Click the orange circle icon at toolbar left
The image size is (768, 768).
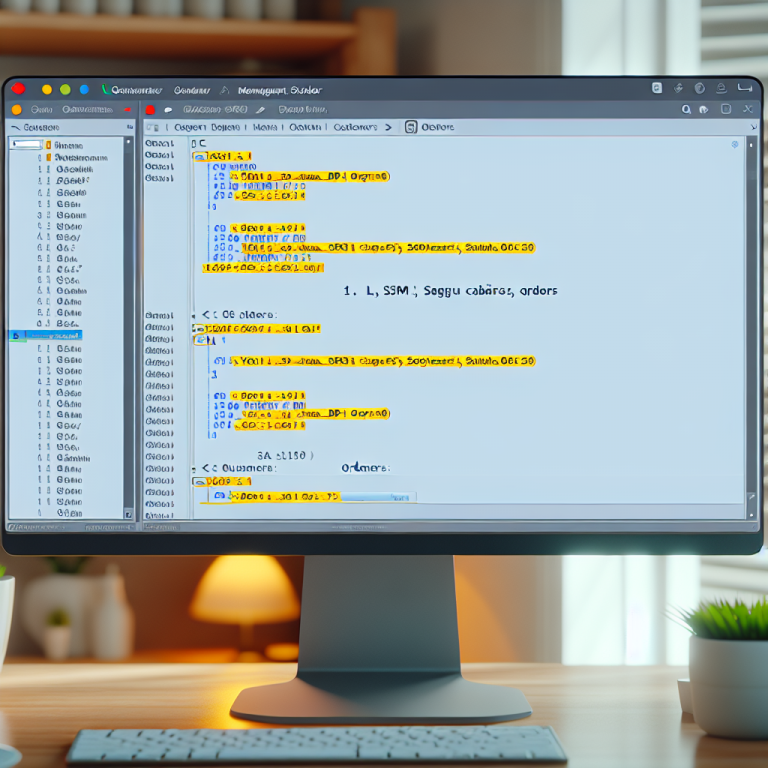click(16, 109)
